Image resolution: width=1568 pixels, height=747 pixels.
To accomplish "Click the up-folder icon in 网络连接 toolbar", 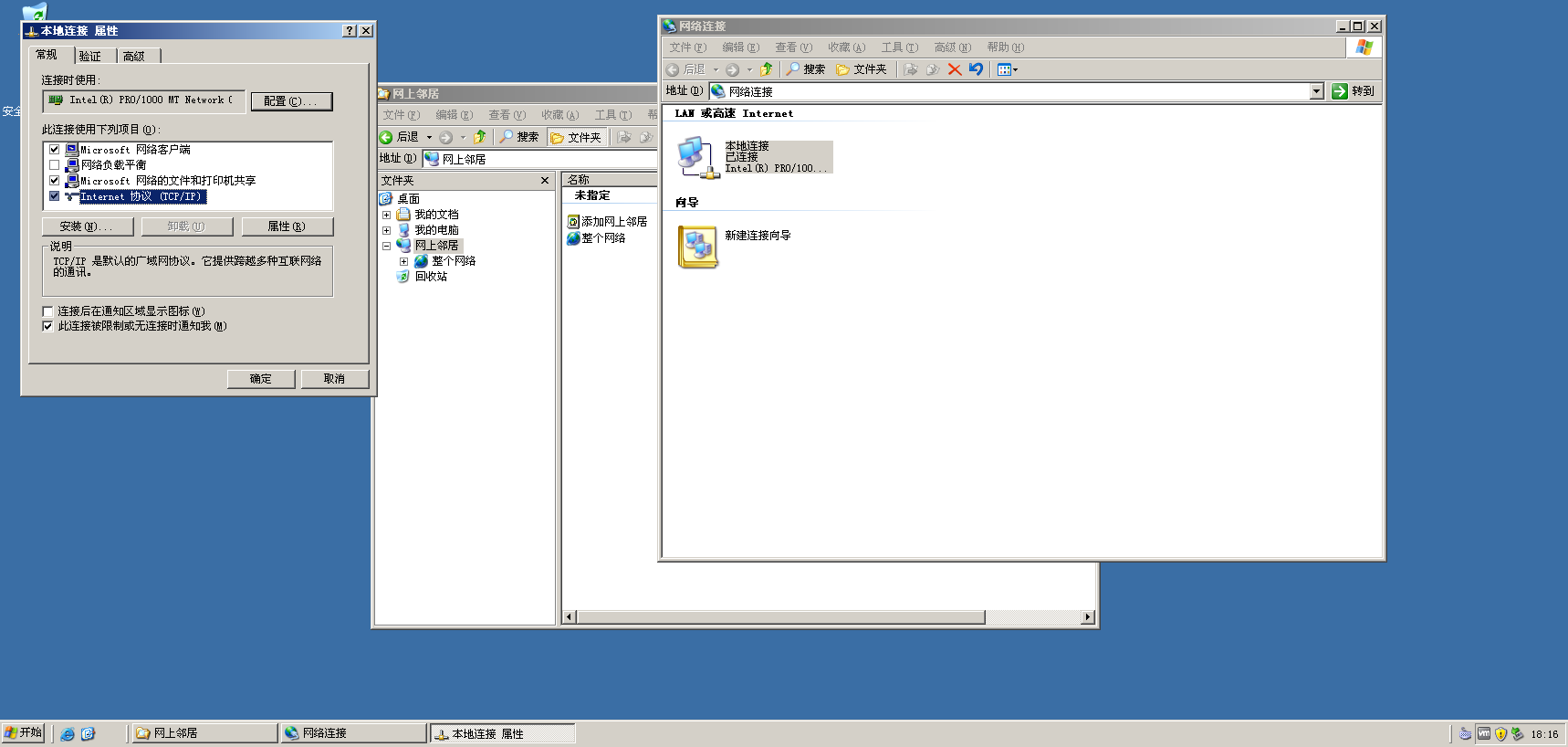I will 767,69.
